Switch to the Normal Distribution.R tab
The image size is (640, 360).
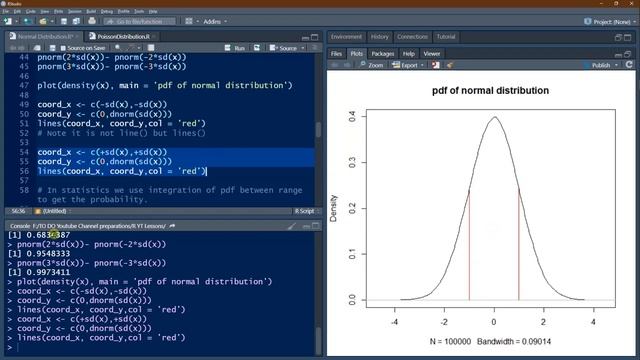44,37
